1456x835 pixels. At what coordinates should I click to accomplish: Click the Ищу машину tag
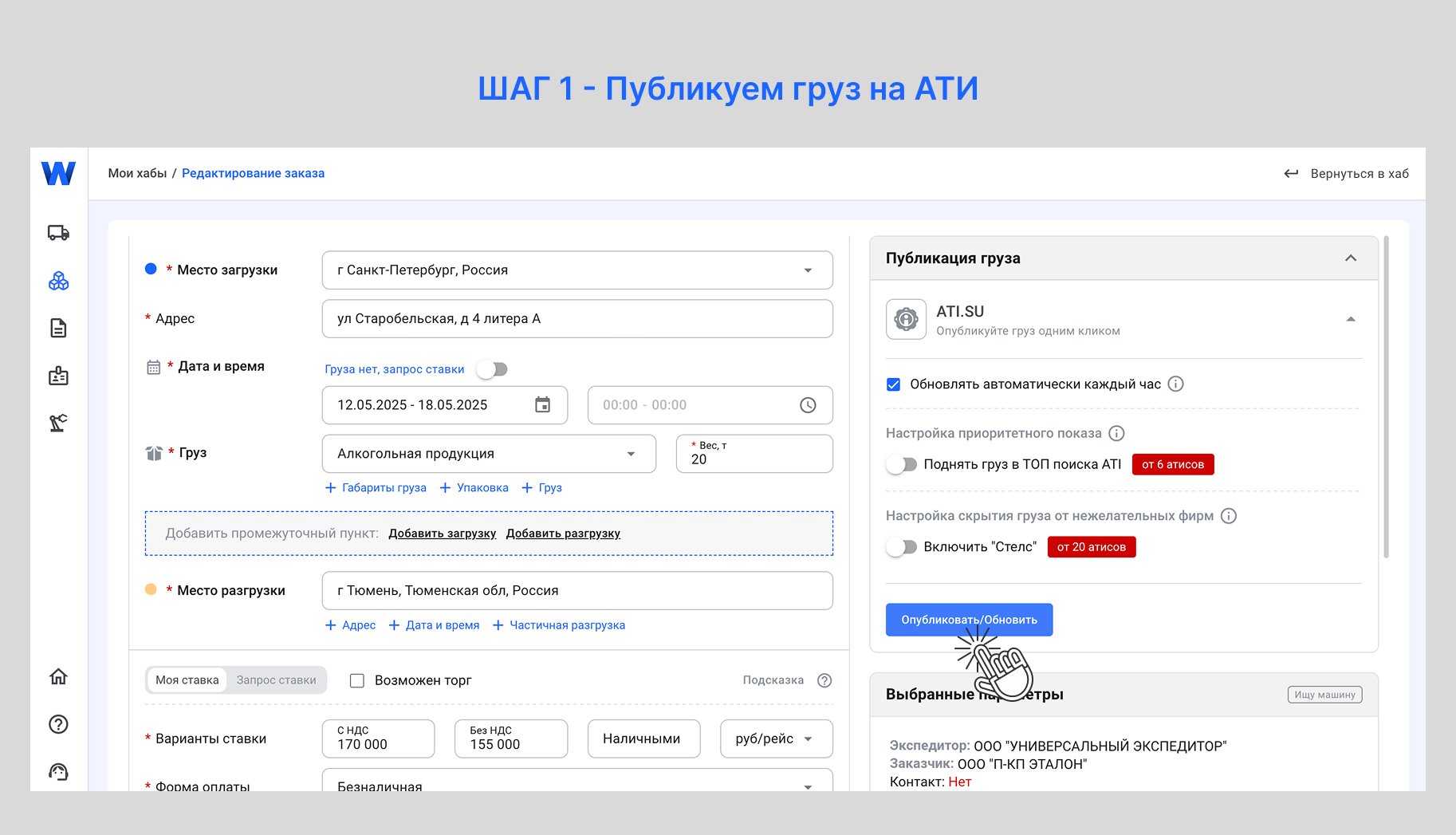pos(1324,695)
